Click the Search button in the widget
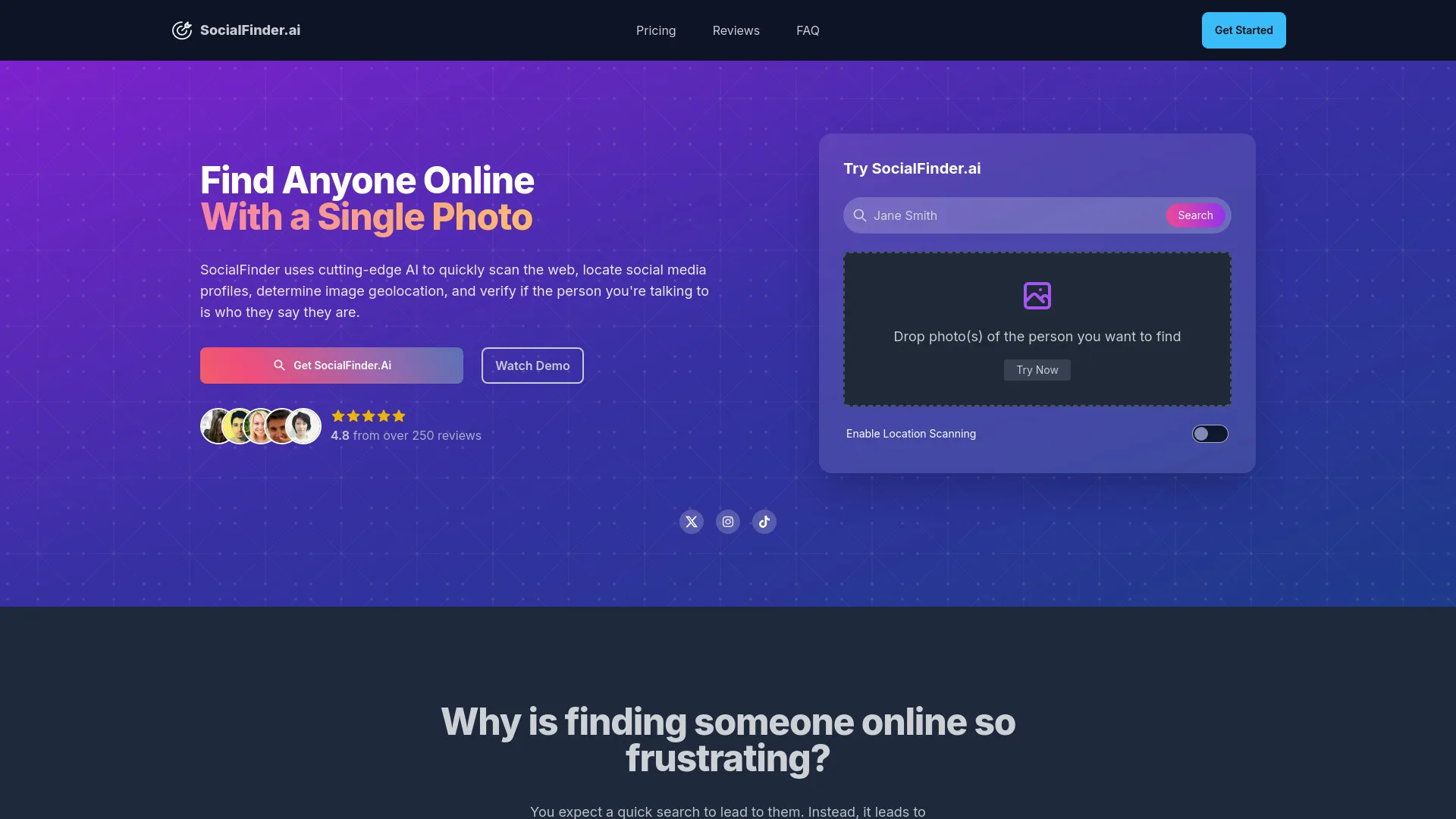The width and height of the screenshot is (1456, 819). (x=1195, y=215)
